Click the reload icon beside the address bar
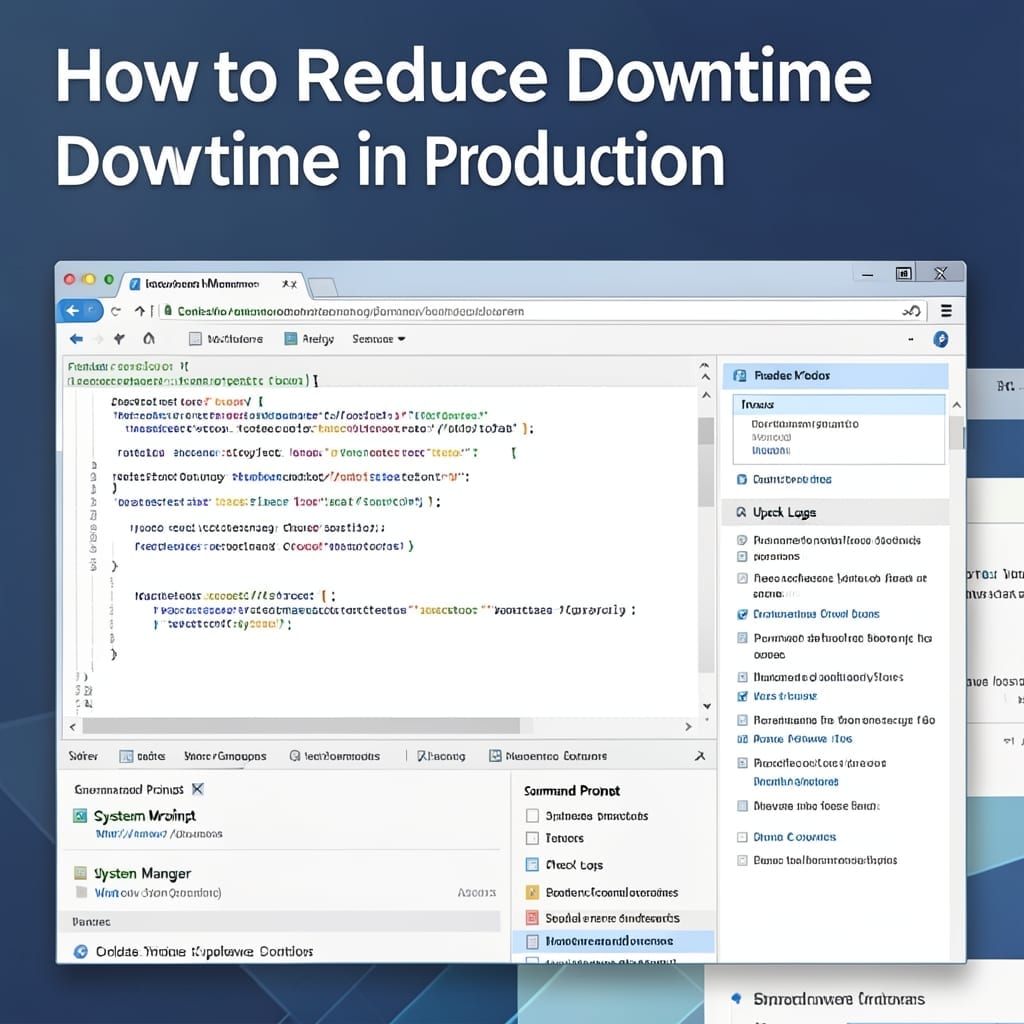The width and height of the screenshot is (1024, 1024). (x=116, y=312)
